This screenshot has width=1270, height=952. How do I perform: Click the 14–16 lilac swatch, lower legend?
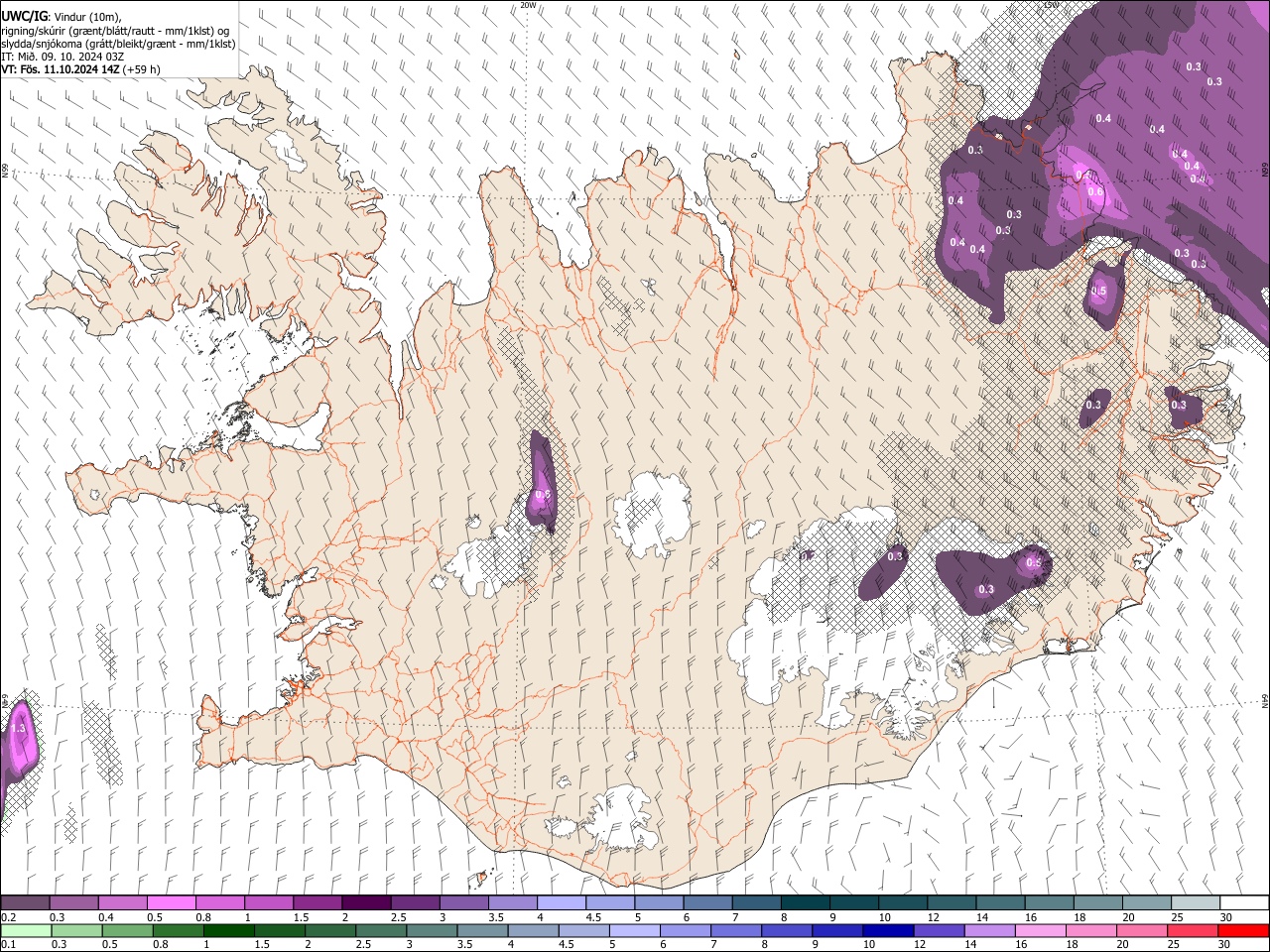(989, 930)
